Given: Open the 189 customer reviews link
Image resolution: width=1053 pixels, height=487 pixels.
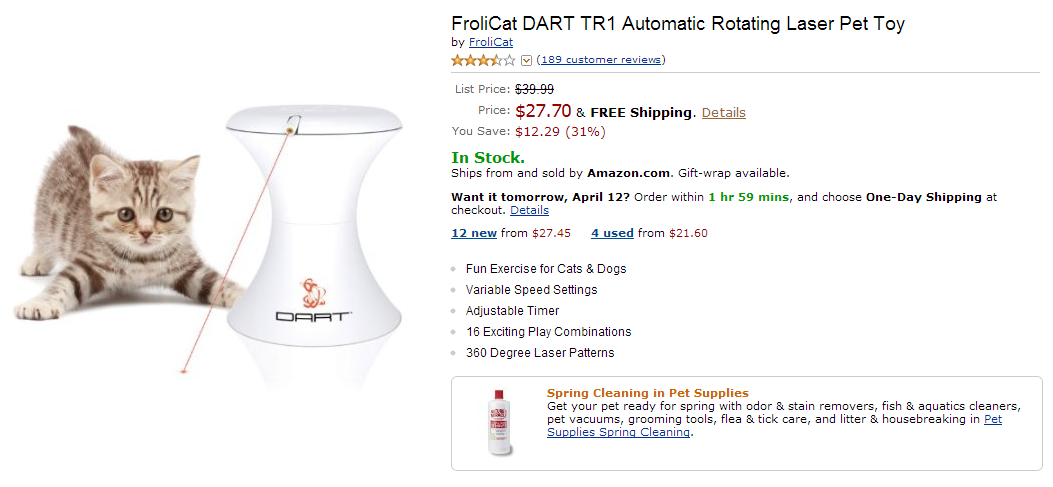Looking at the screenshot, I should coord(601,60).
